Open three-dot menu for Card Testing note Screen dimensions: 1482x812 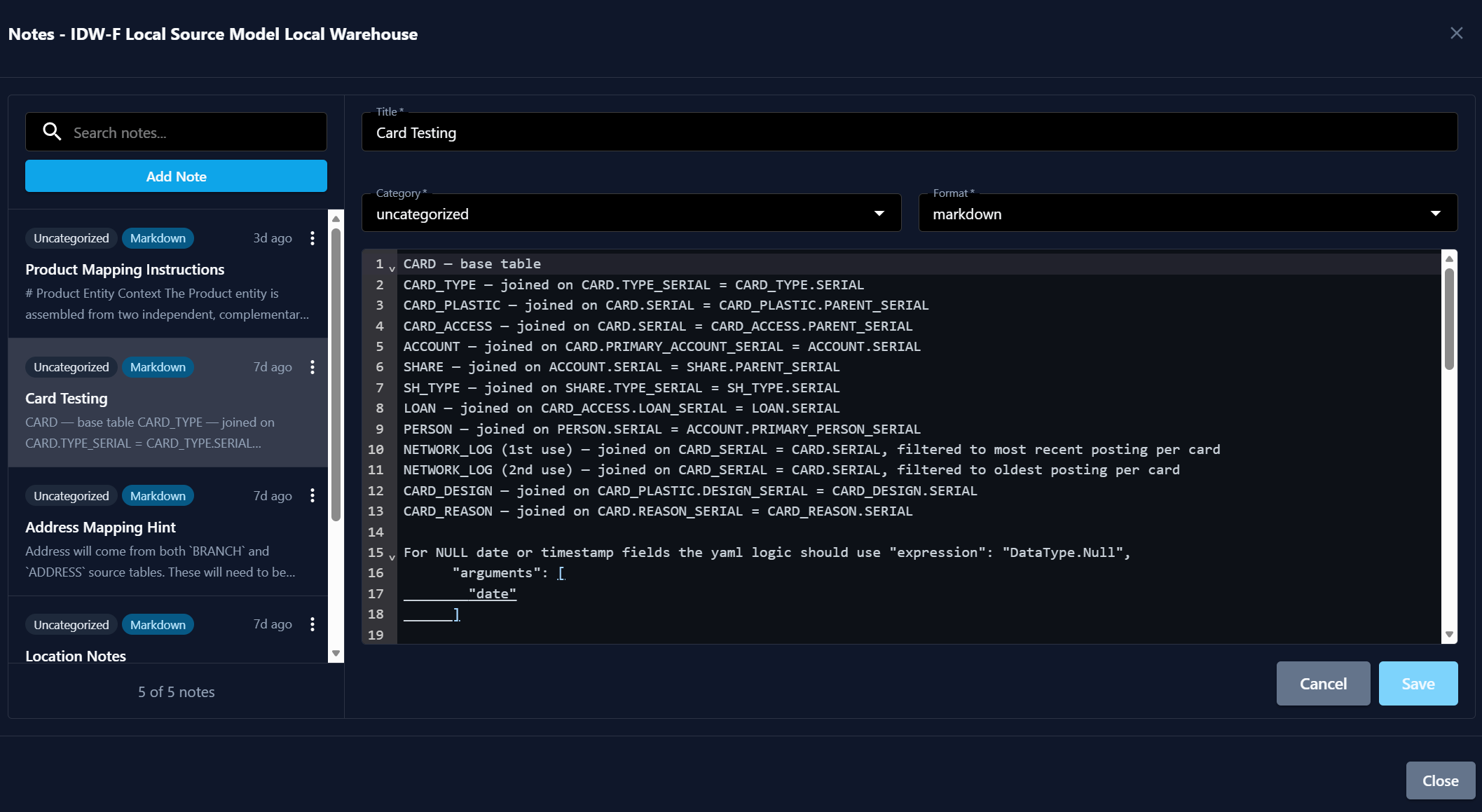[313, 367]
